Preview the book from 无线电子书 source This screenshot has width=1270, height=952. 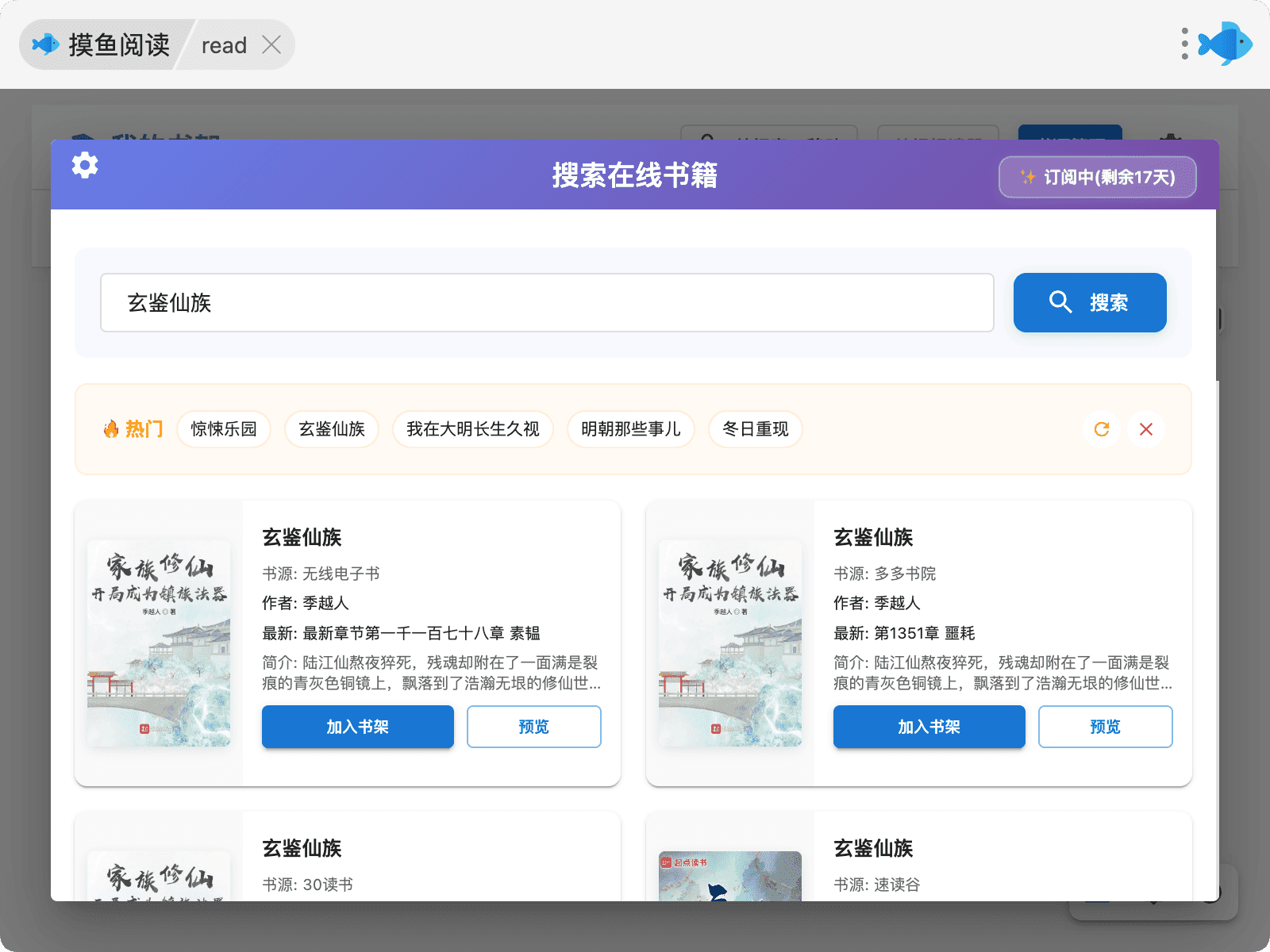533,727
